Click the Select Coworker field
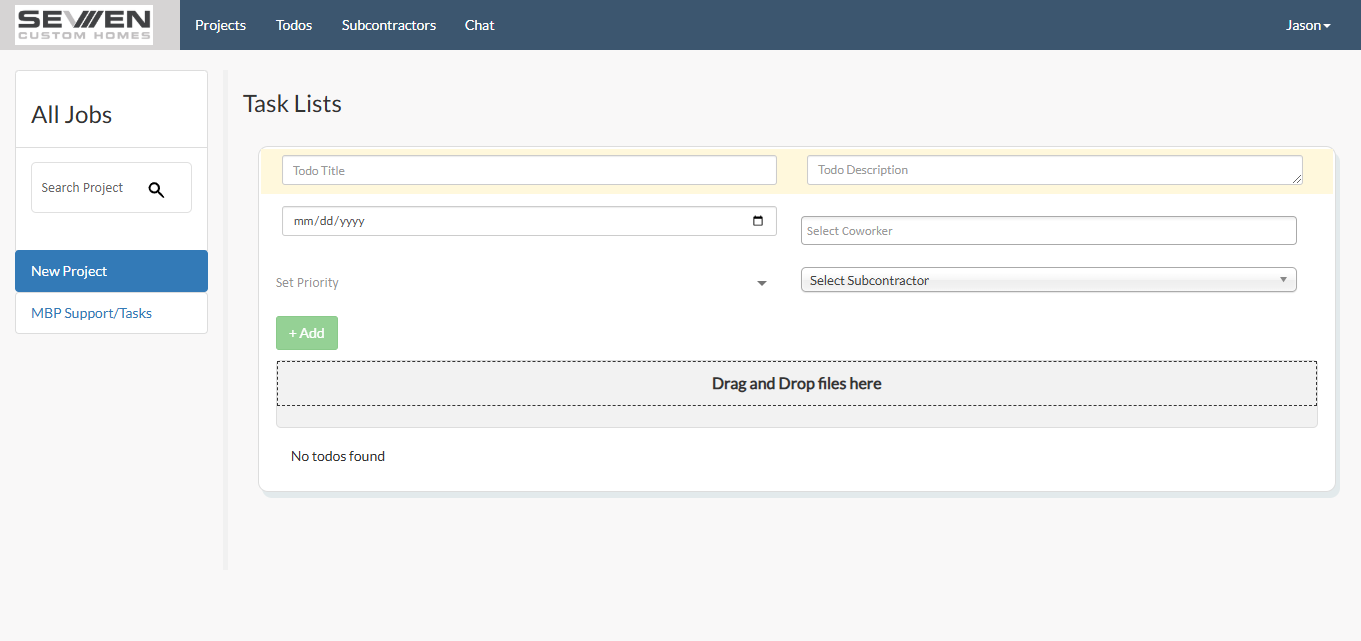The width and height of the screenshot is (1361, 641). pyautogui.click(x=1048, y=230)
